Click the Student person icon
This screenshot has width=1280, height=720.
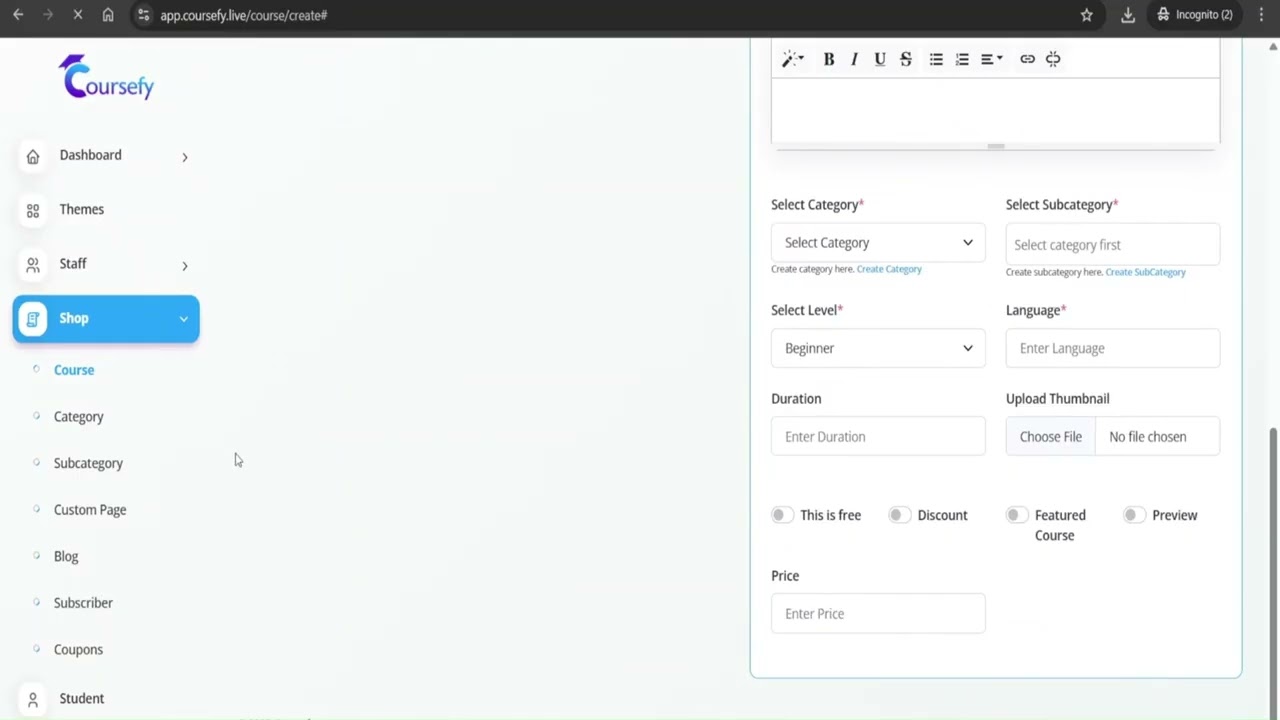click(33, 699)
